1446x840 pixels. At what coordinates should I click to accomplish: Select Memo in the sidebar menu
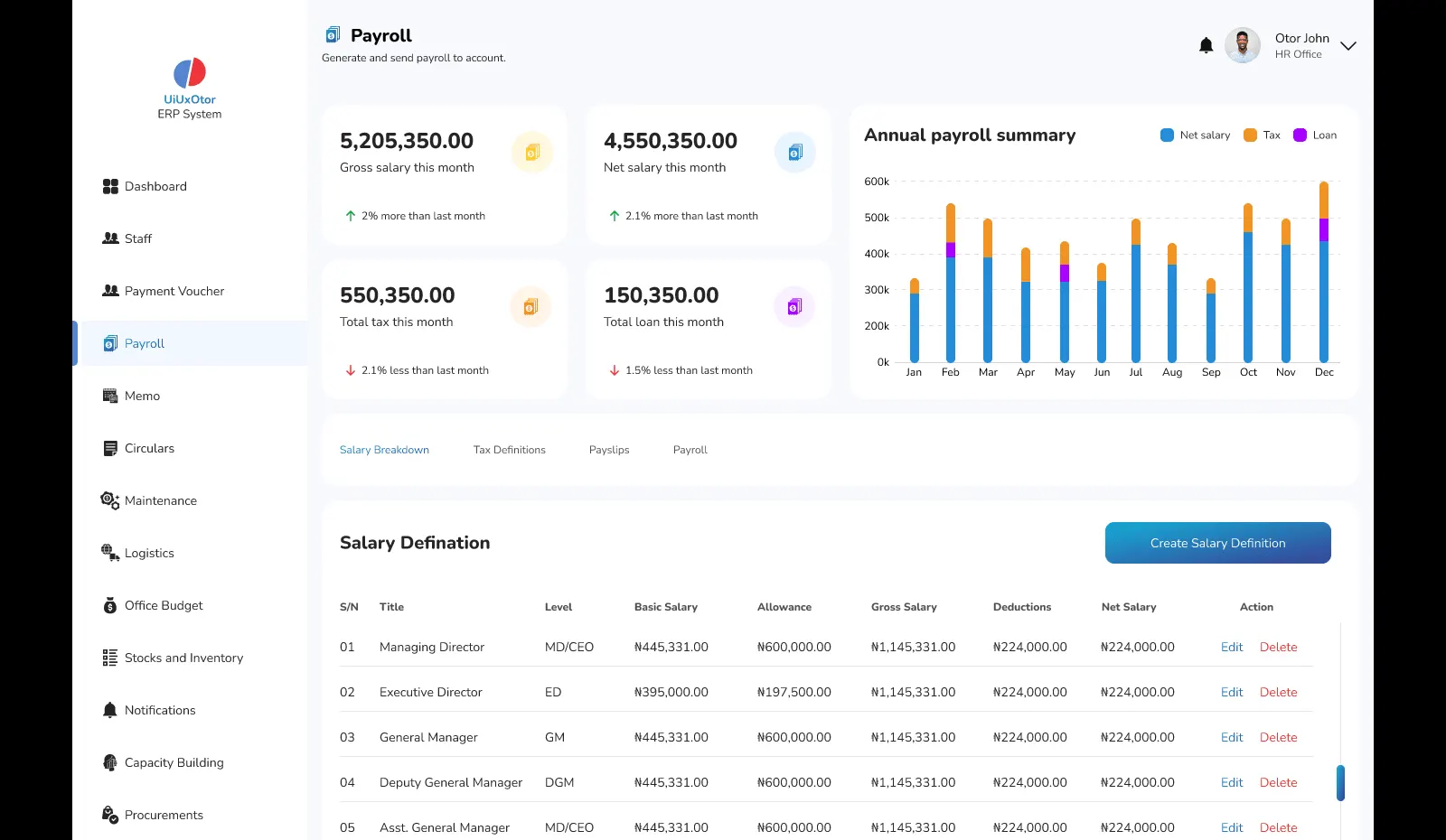(x=142, y=396)
